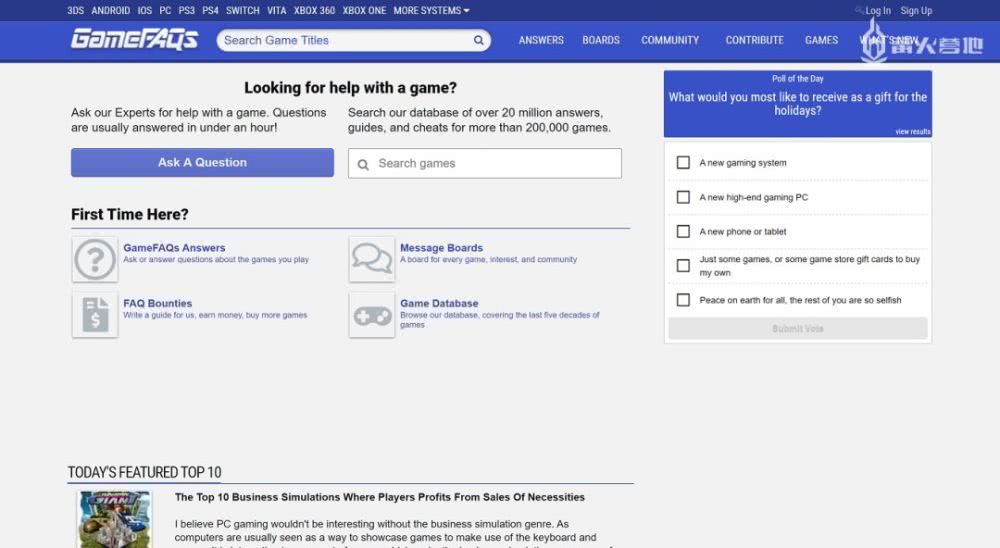Screen dimensions: 1000x548
Task: Open the Contribute menu
Action: [754, 40]
